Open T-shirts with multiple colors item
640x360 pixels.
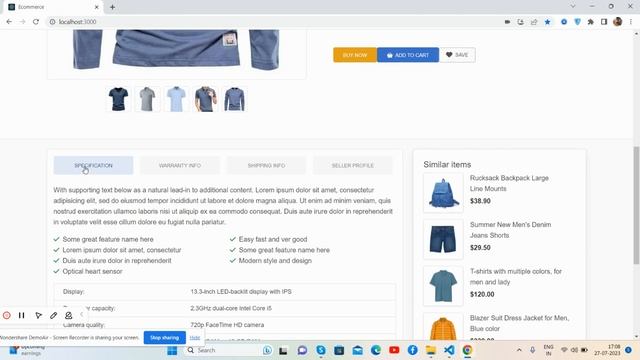click(x=516, y=276)
